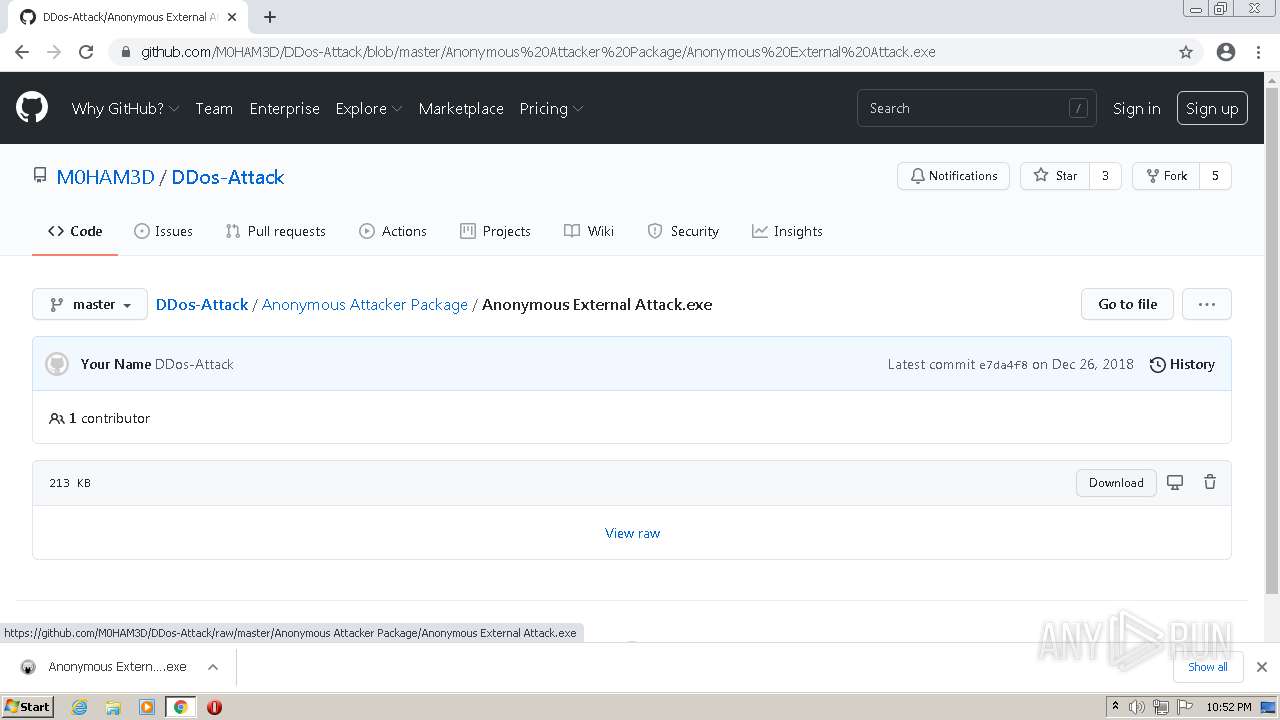Fork the repository

click(1166, 176)
